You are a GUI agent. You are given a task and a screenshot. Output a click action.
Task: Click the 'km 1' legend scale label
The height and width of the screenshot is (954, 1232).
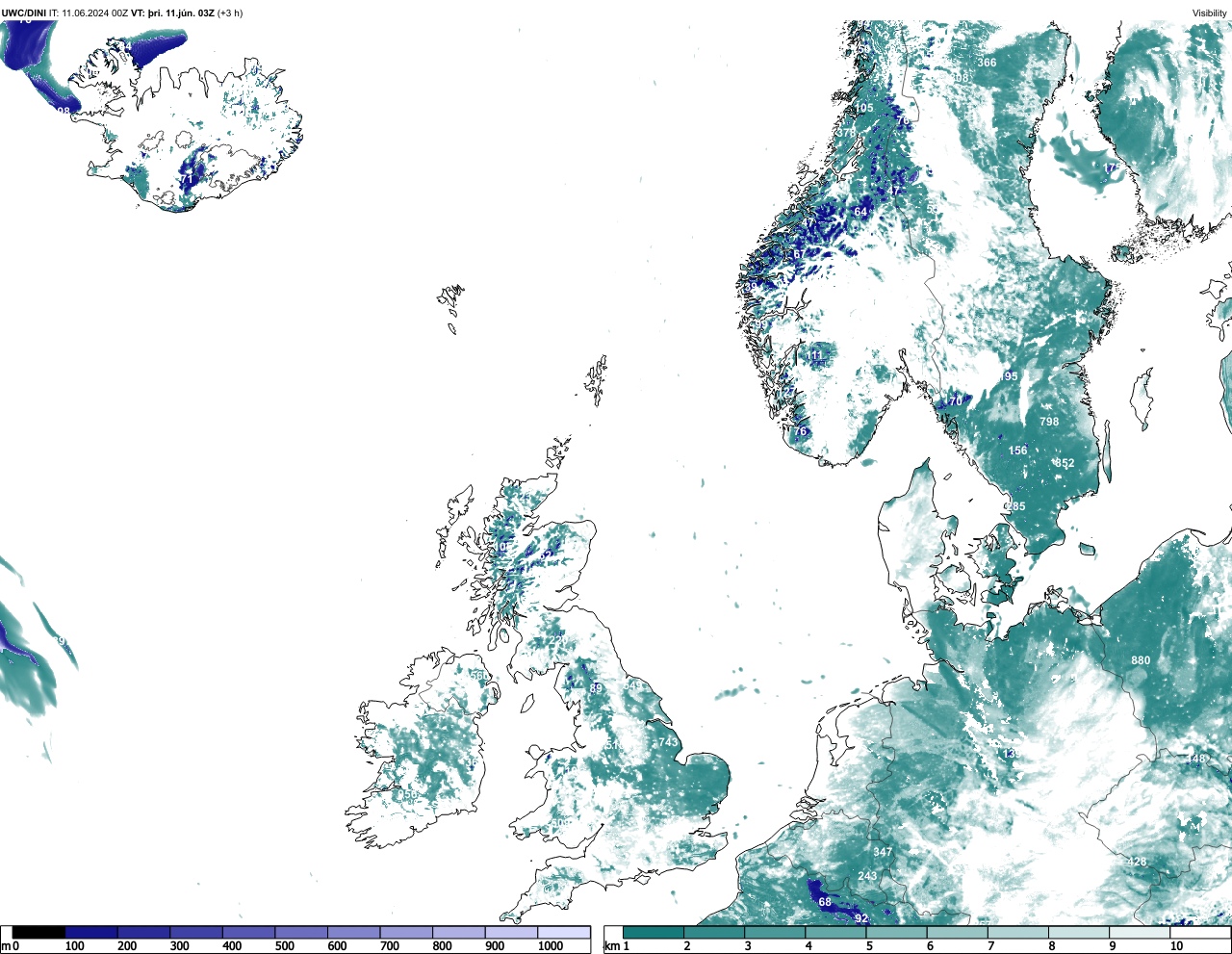(x=616, y=946)
